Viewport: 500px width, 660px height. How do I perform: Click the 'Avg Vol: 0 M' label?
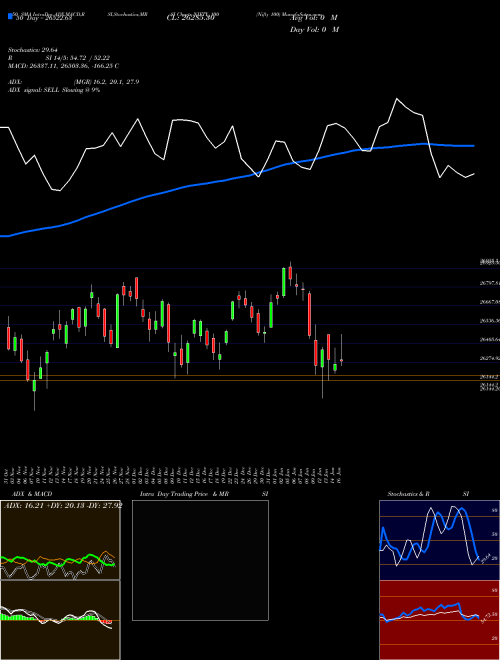click(x=314, y=18)
